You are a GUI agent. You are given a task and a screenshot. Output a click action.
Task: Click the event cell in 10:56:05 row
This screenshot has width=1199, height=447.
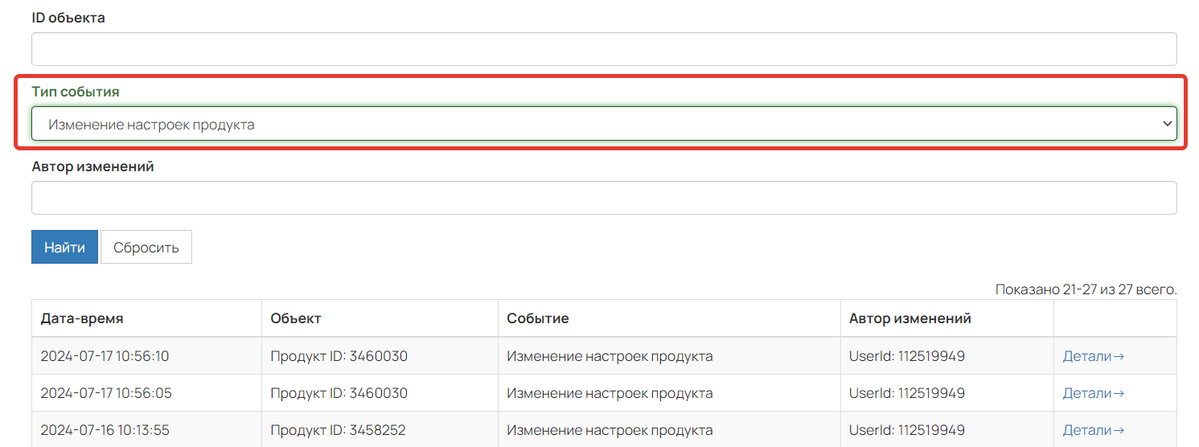(669, 394)
